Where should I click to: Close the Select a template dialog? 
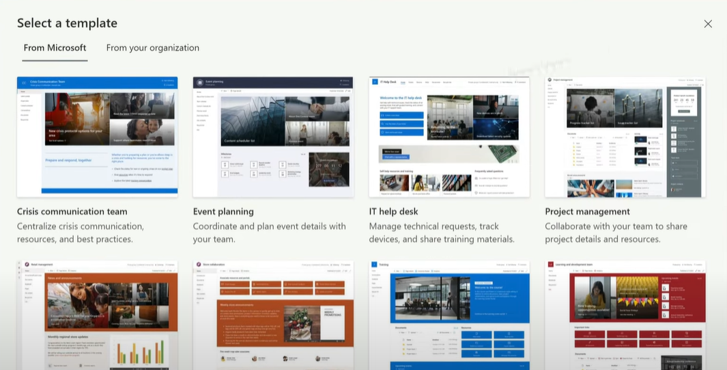coord(708,24)
